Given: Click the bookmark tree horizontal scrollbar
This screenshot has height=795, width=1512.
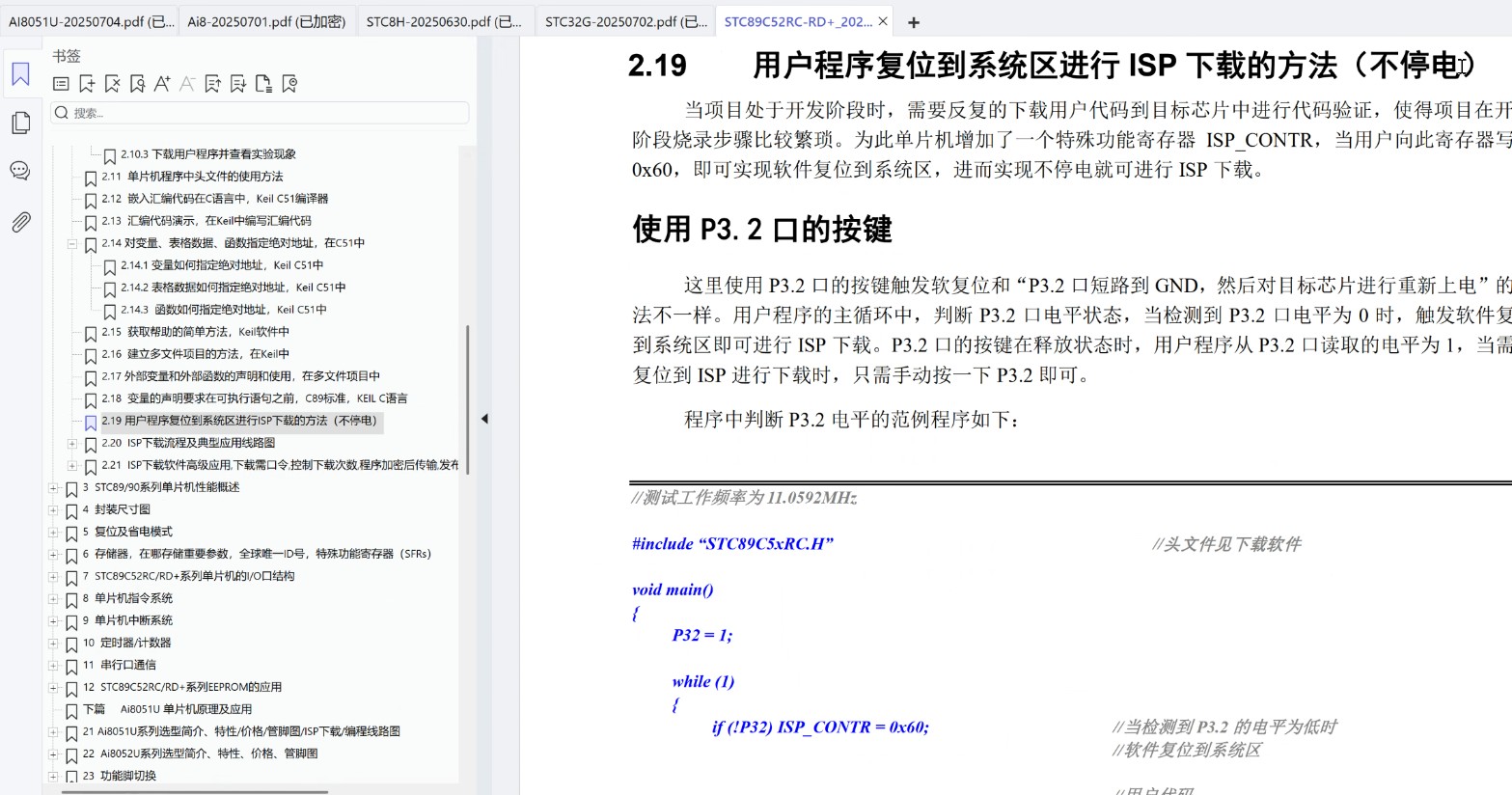Looking at the screenshot, I should point(195,791).
